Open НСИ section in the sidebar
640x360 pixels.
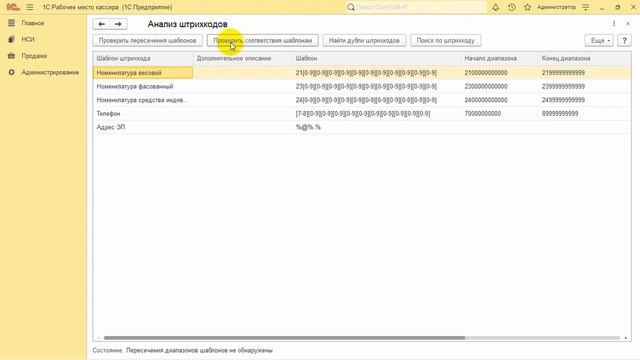[28, 40]
